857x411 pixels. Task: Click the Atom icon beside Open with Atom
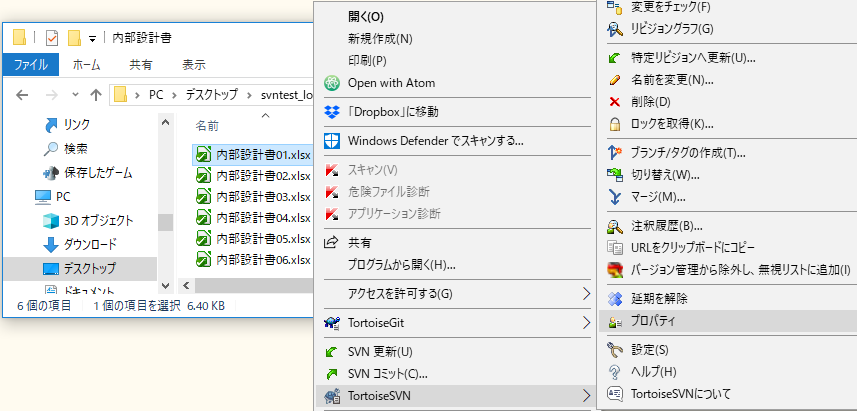pos(332,83)
